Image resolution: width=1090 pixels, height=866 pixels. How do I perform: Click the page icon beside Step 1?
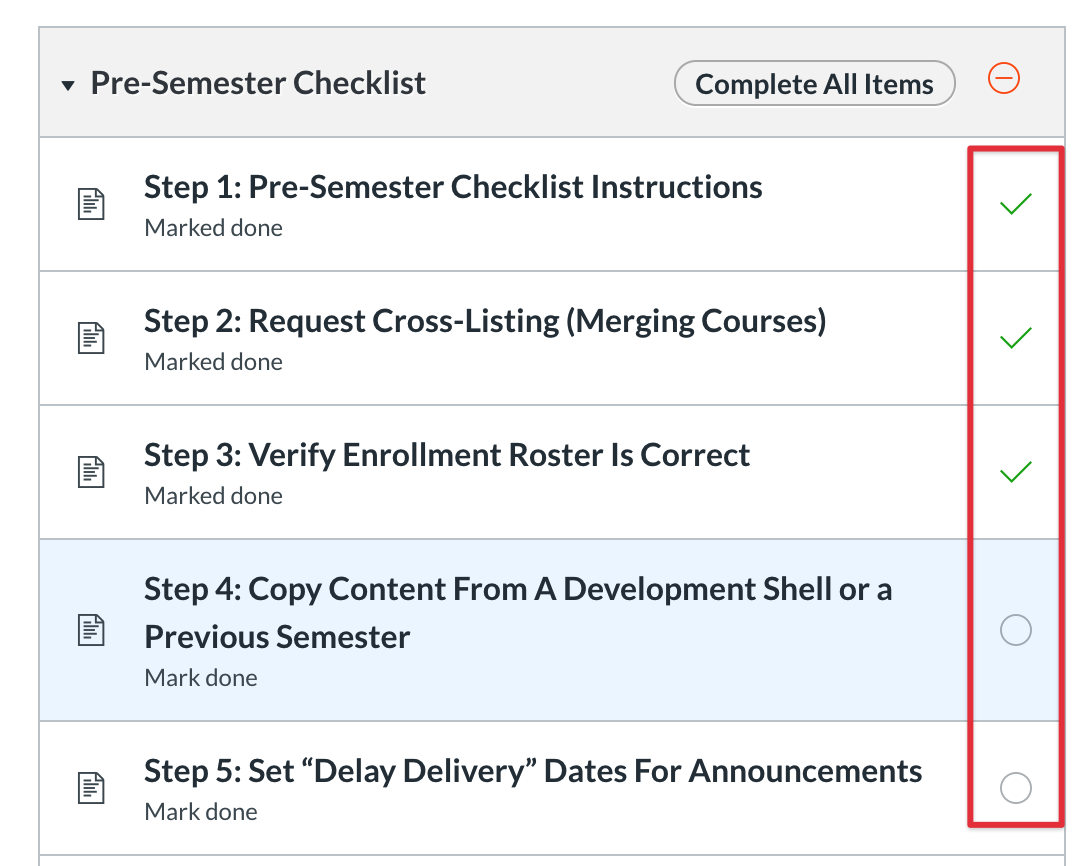pos(92,205)
